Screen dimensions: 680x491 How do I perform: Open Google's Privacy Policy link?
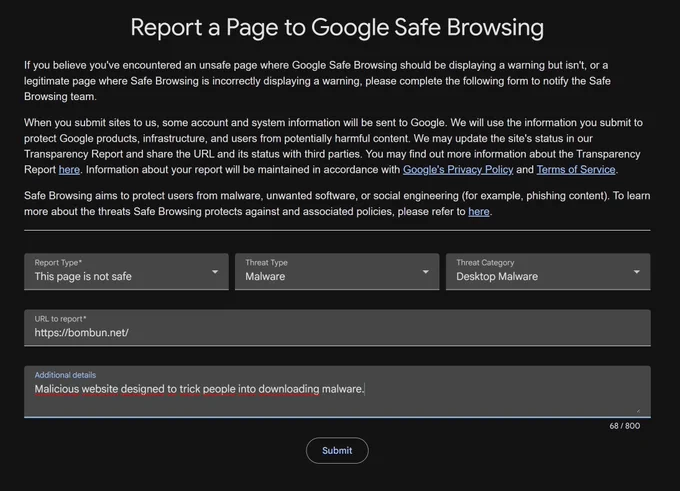458,170
